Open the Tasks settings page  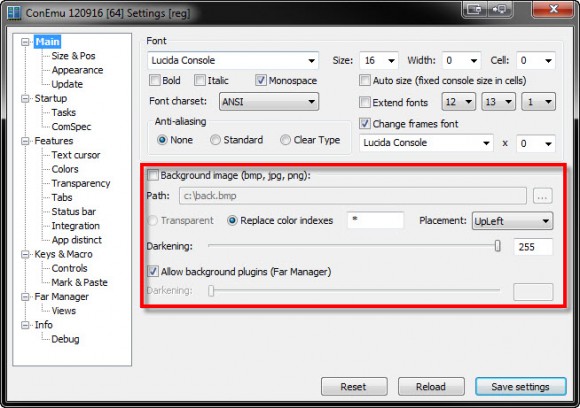64,112
